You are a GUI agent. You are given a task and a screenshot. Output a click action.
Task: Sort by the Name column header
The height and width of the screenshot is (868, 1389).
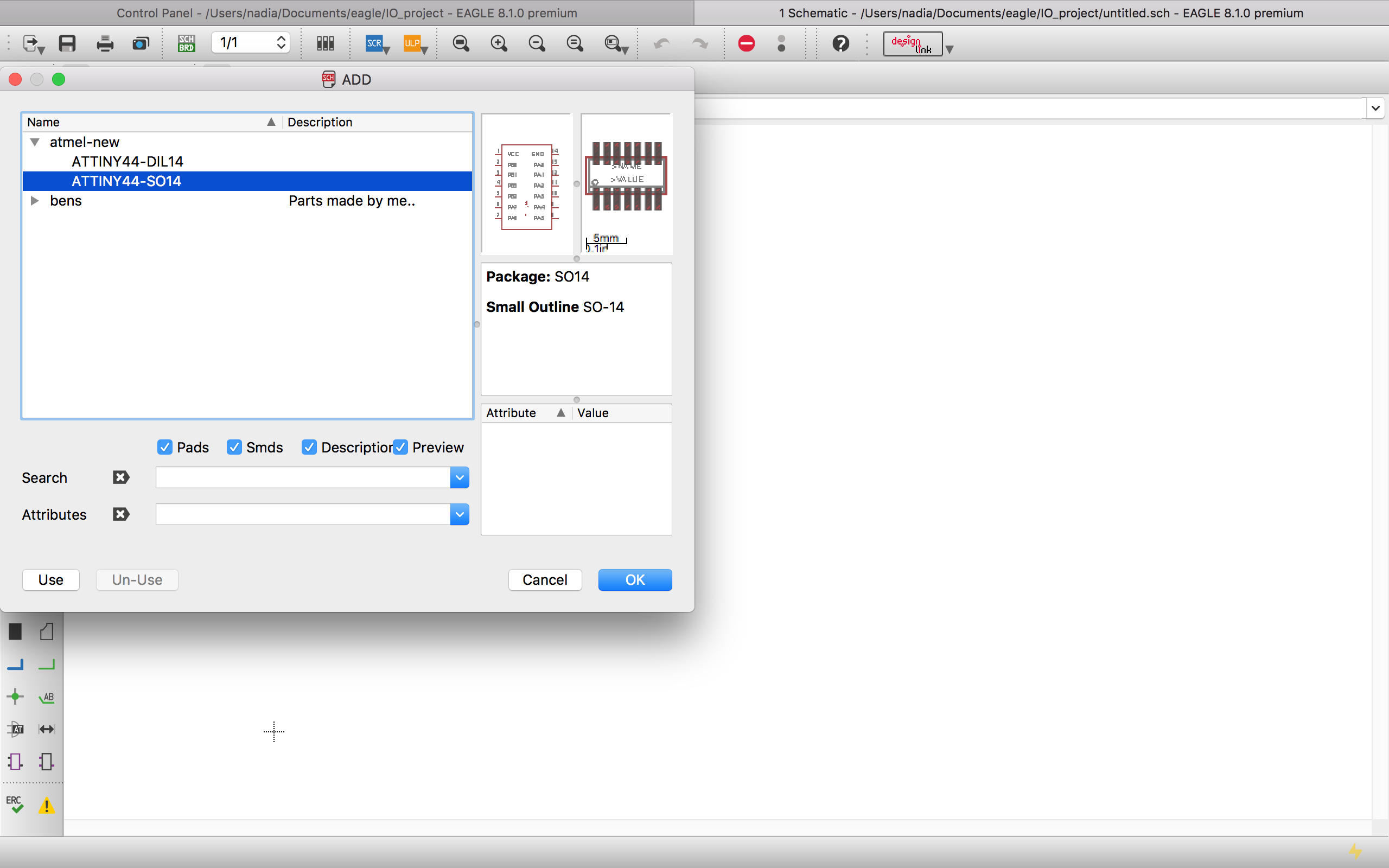click(152, 122)
